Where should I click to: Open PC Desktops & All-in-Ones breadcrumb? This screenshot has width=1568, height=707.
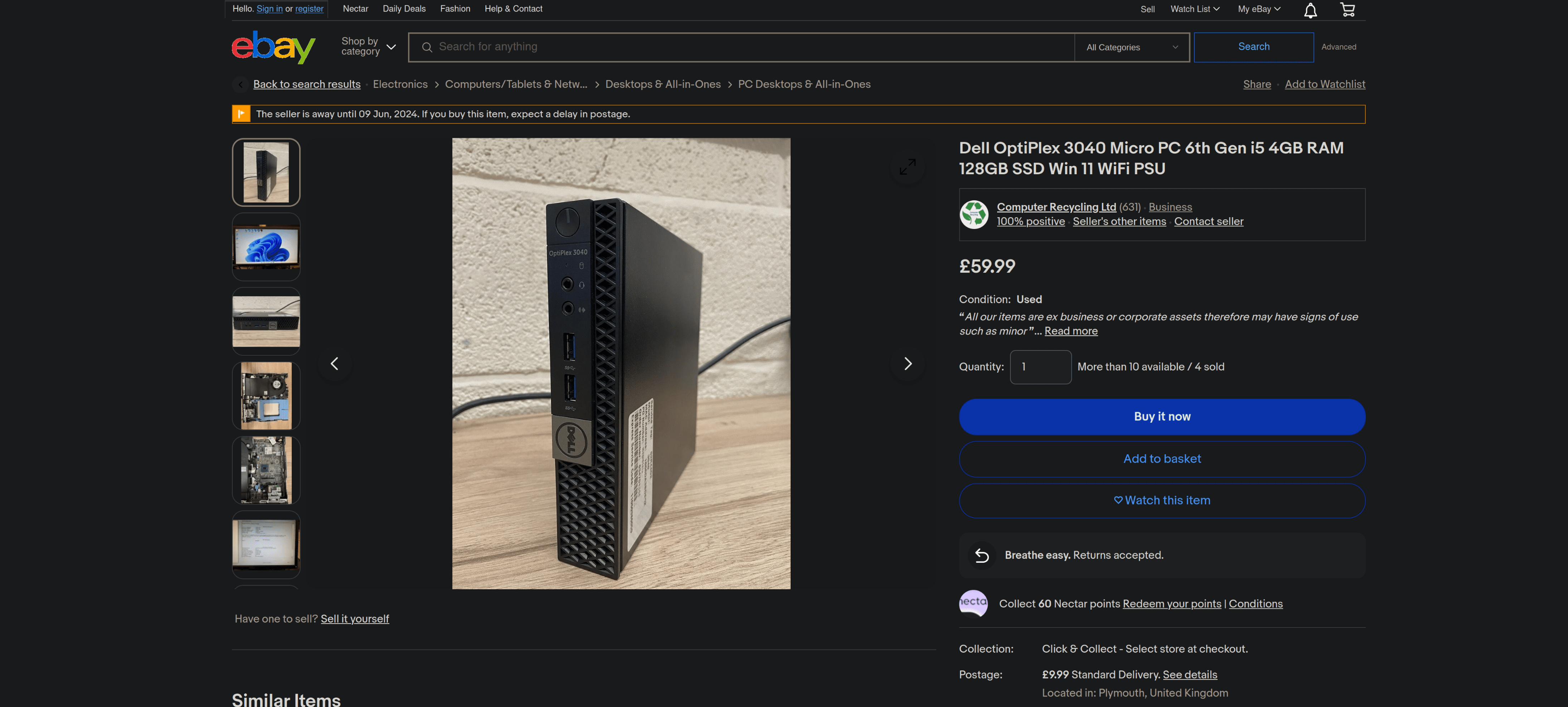[804, 84]
